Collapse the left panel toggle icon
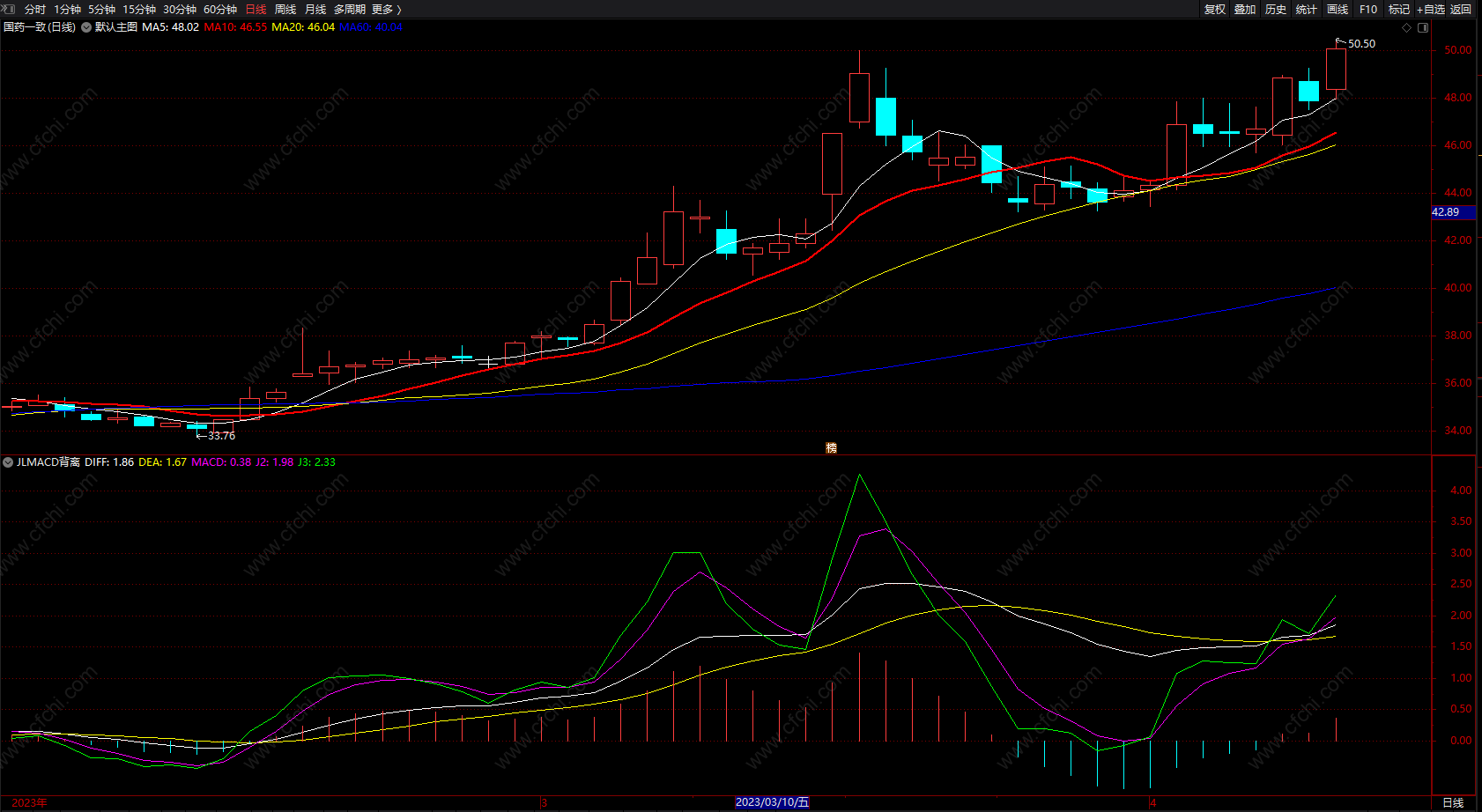This screenshot has width=1482, height=812. pyautogui.click(x=9, y=9)
